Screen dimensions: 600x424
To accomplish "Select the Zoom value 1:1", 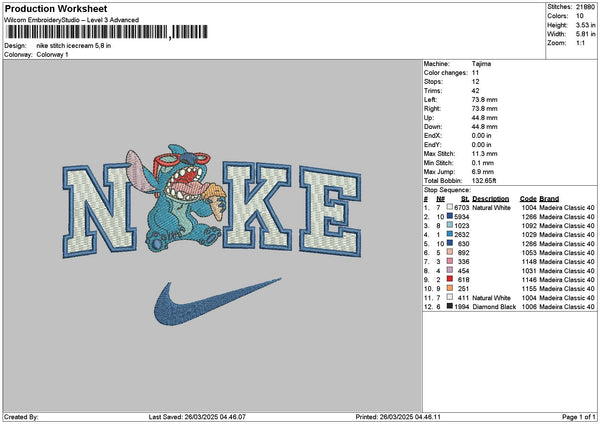I will (x=580, y=43).
